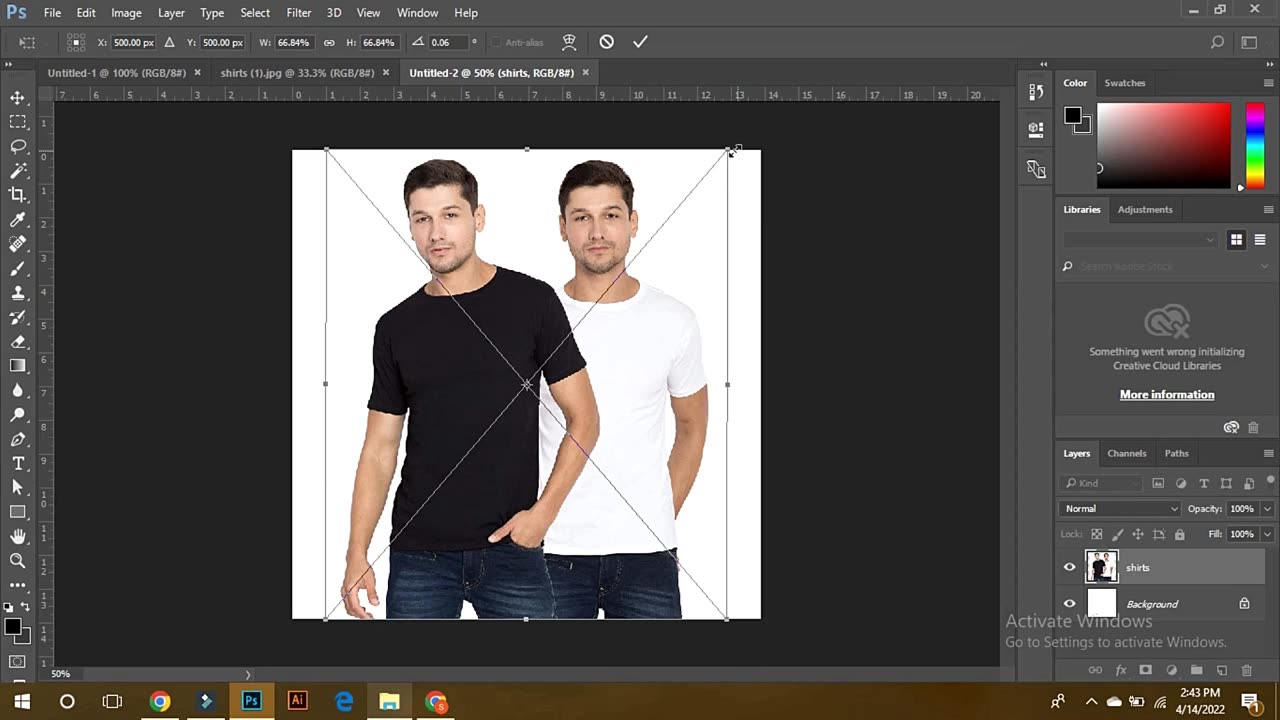
Task: Switch to shirts (1).jpg document tab
Action: coord(297,73)
